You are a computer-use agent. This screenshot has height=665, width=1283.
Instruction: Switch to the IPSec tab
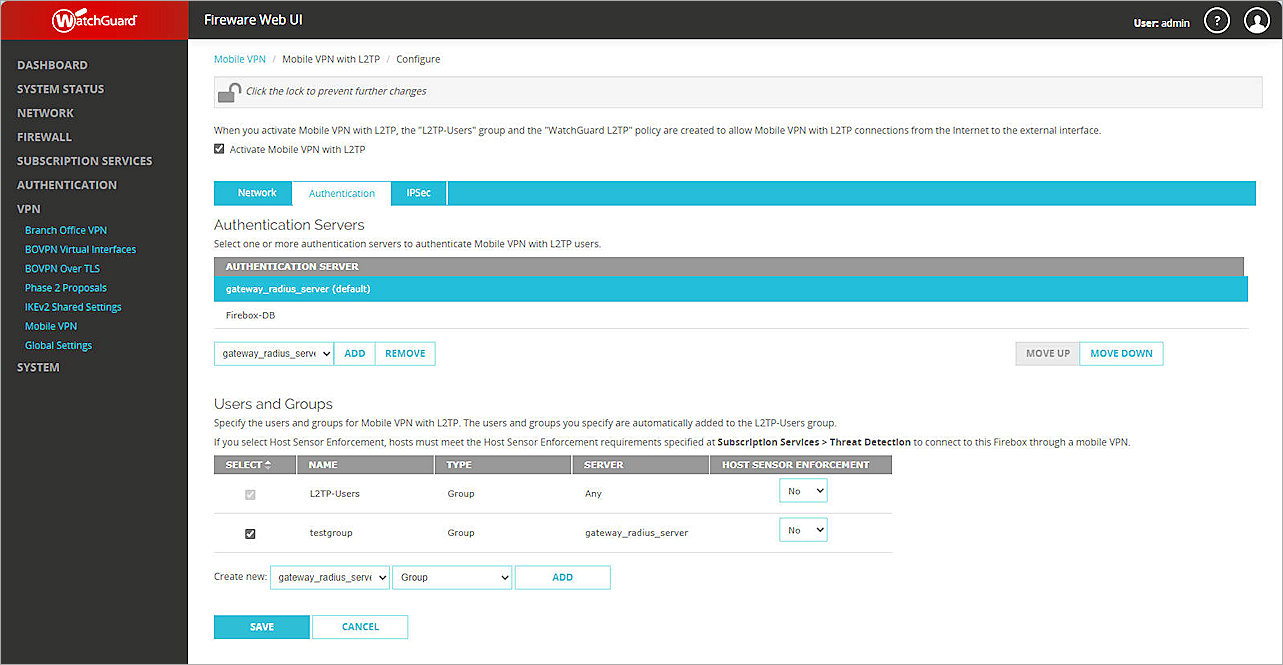click(x=418, y=193)
